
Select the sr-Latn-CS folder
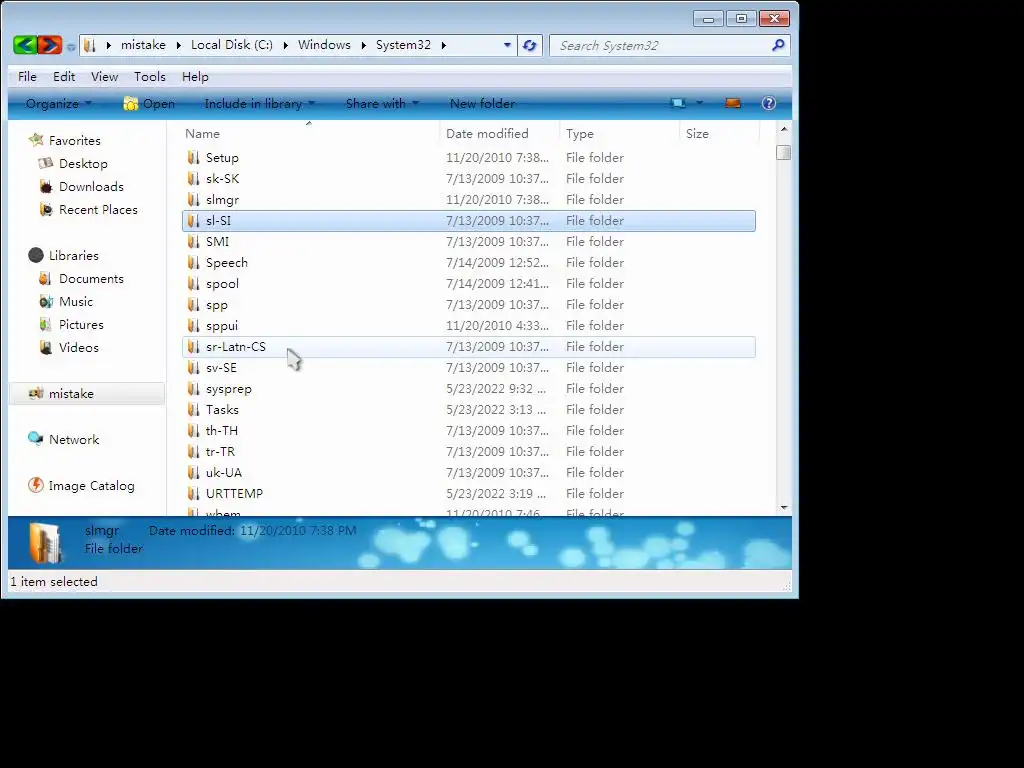coord(468,347)
